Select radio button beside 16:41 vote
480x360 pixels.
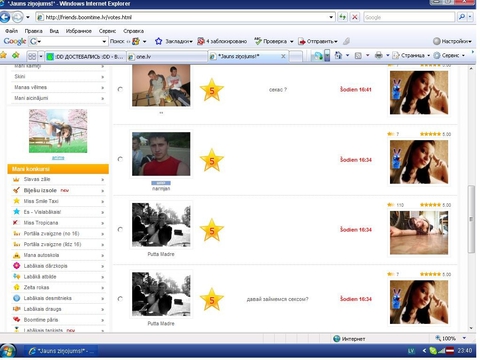[120, 89]
